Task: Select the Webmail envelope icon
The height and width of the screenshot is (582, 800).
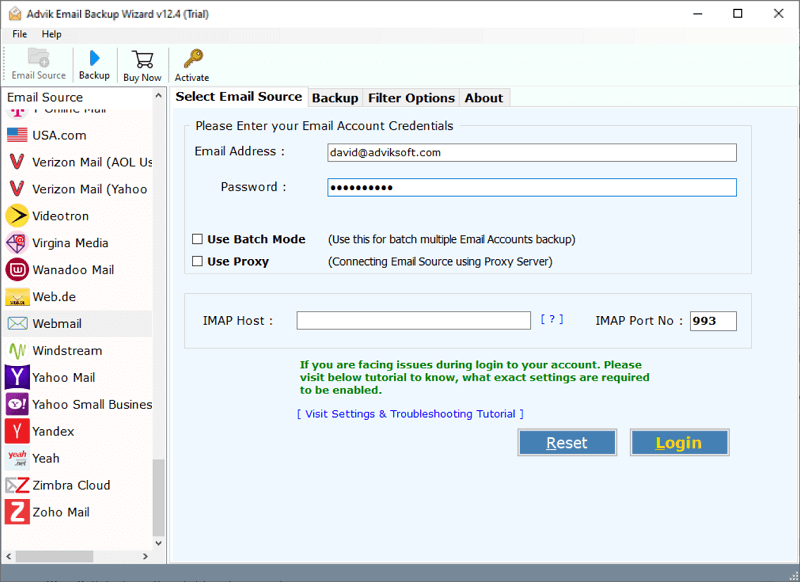Action: (17, 323)
